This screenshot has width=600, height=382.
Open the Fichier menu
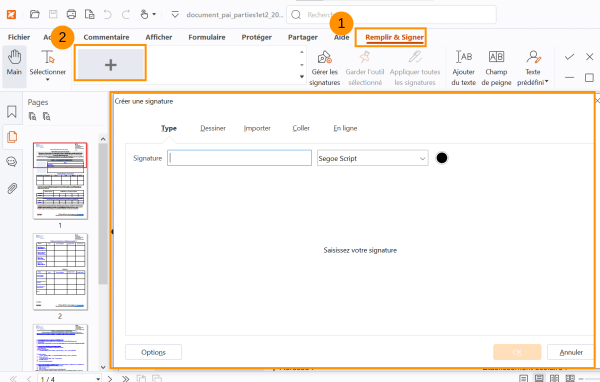point(19,37)
